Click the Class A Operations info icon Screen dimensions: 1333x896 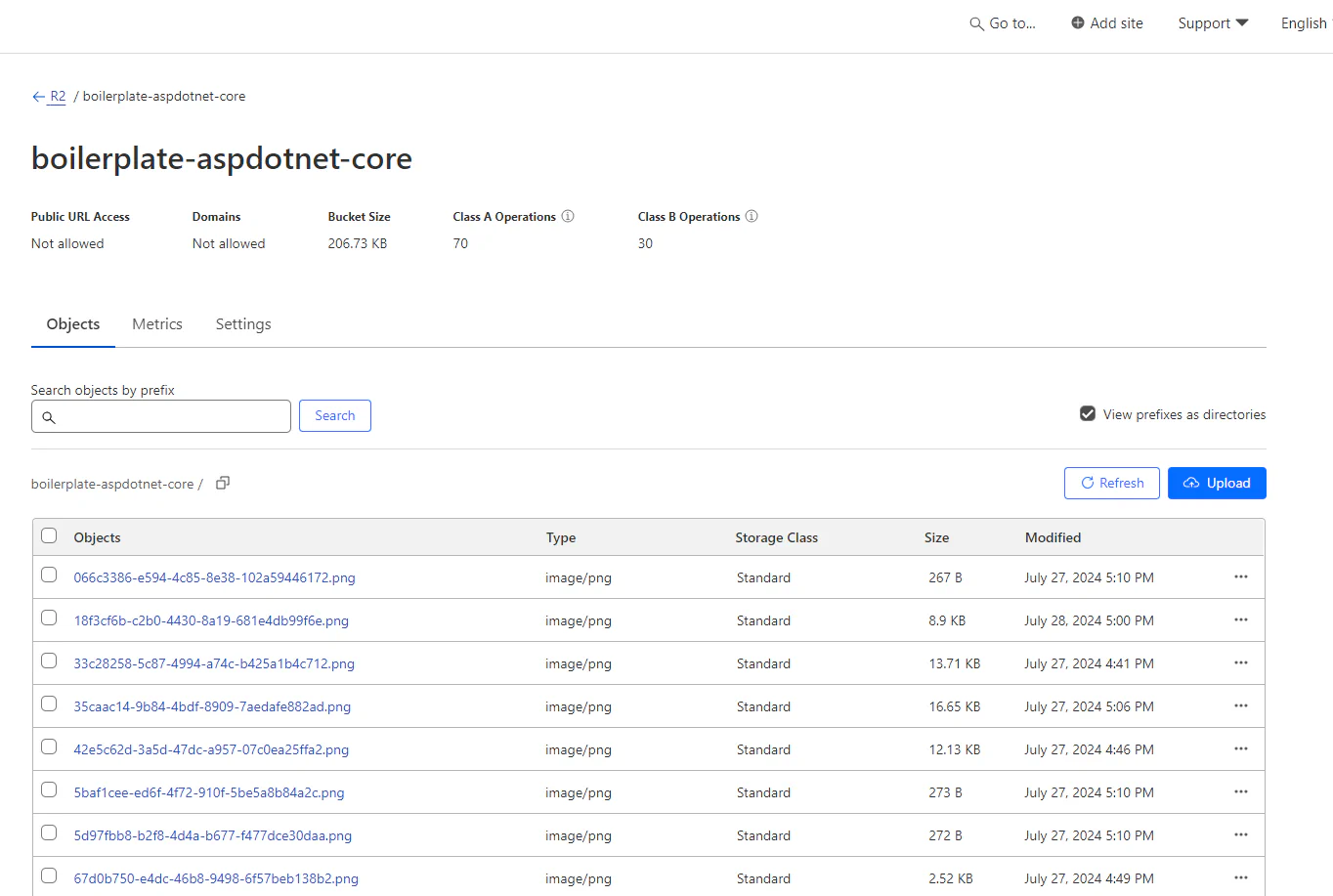pos(570,216)
